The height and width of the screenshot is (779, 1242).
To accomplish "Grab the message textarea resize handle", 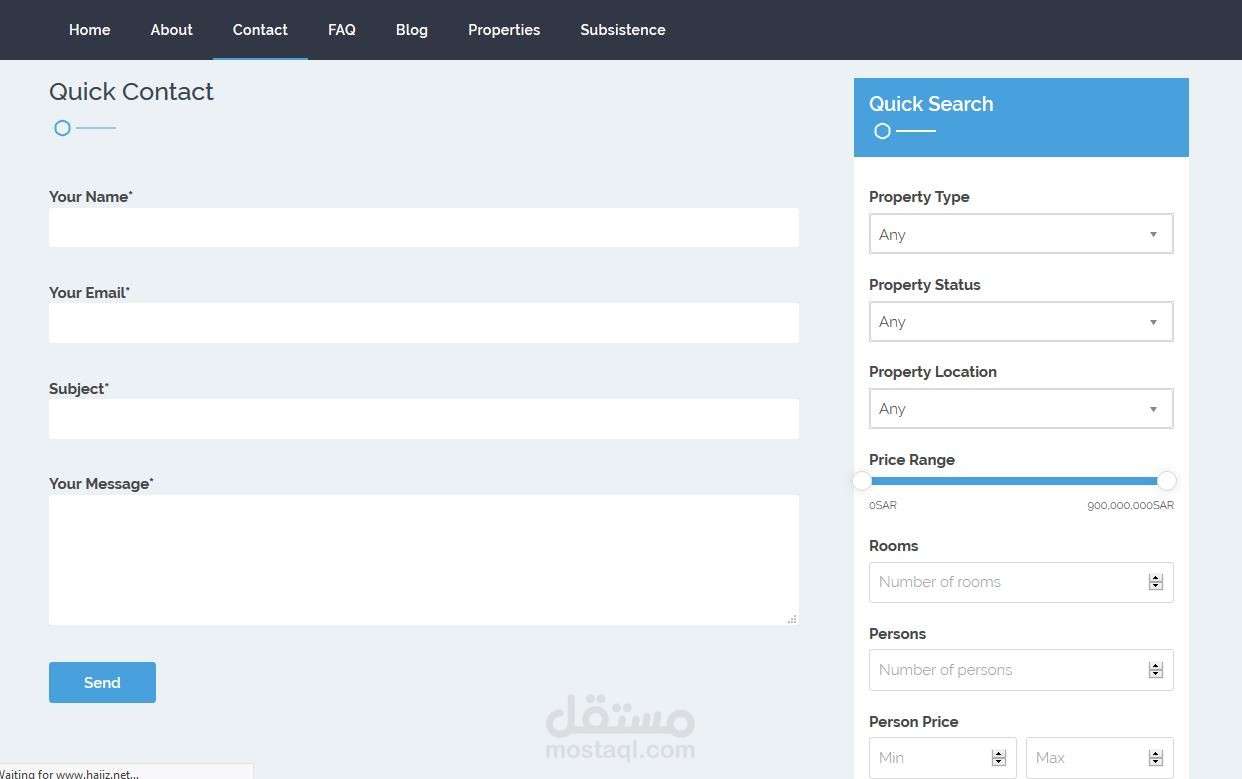I will [x=792, y=619].
